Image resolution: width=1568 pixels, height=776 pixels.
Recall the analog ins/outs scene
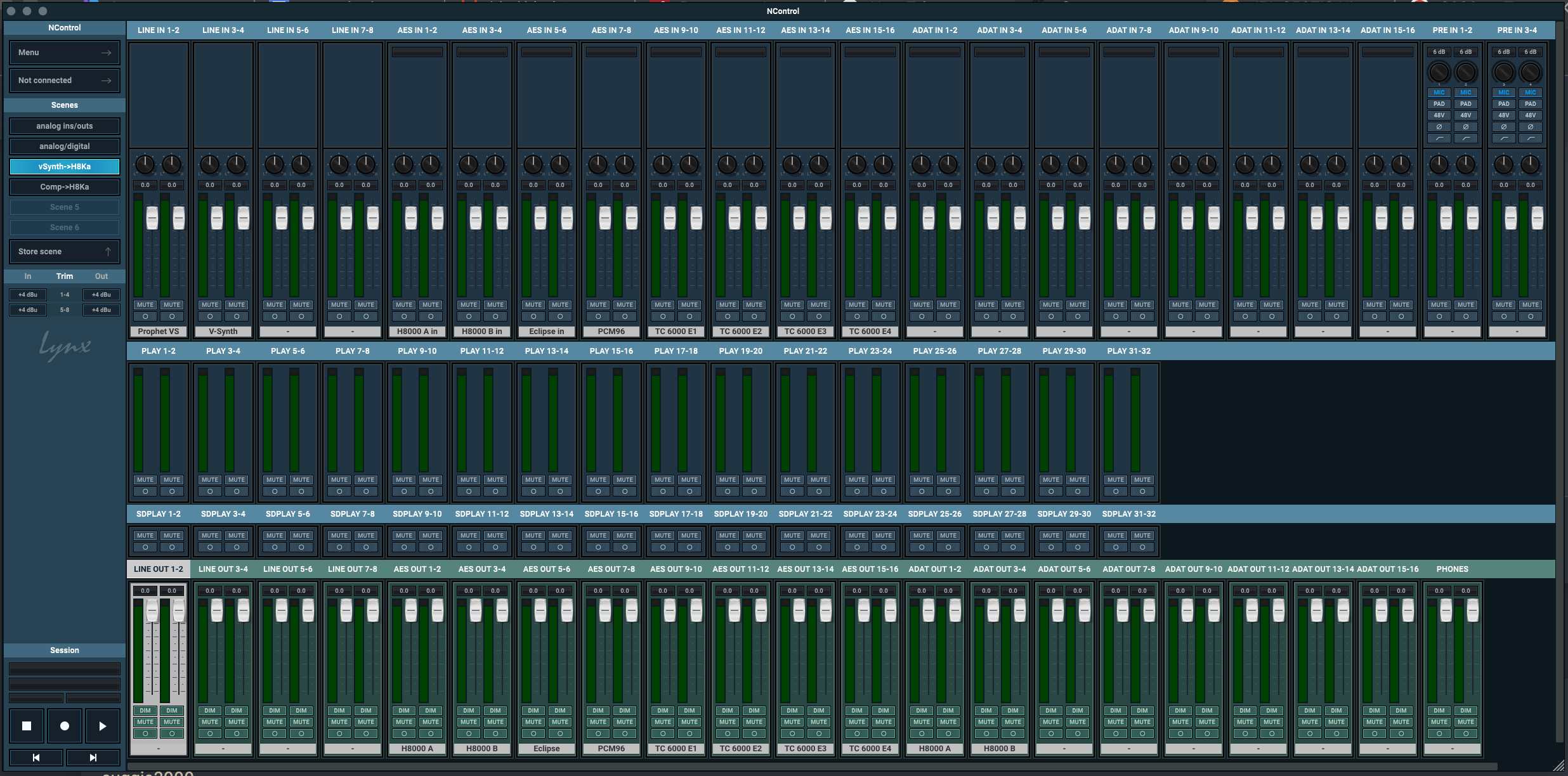coord(65,126)
